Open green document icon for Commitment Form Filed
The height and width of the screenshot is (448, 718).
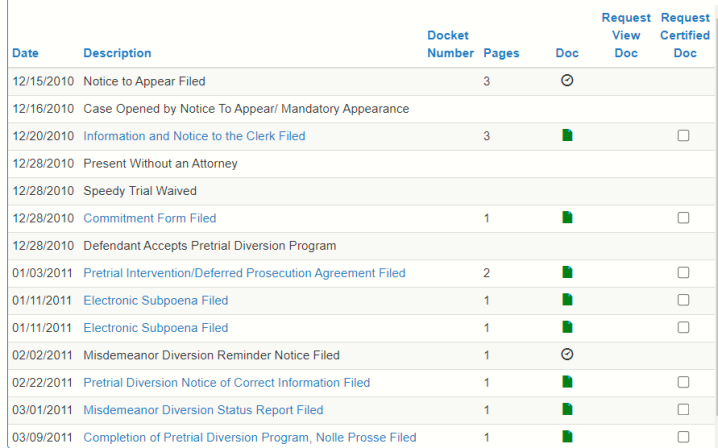click(567, 218)
